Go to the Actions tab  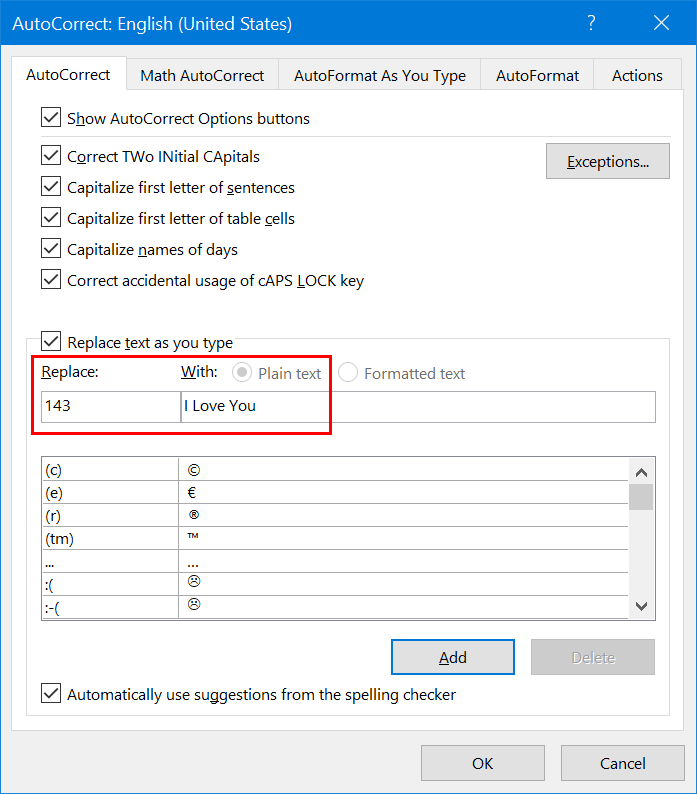pos(637,75)
